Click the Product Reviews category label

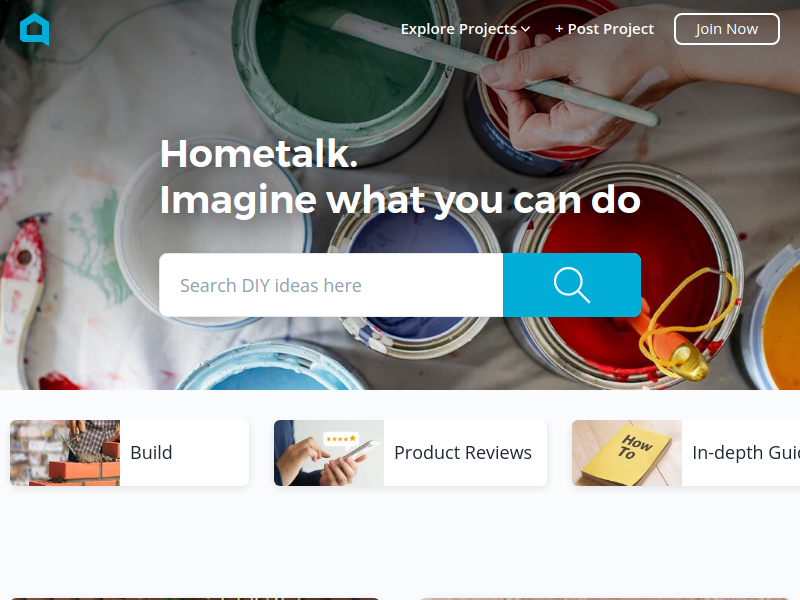[x=463, y=453]
